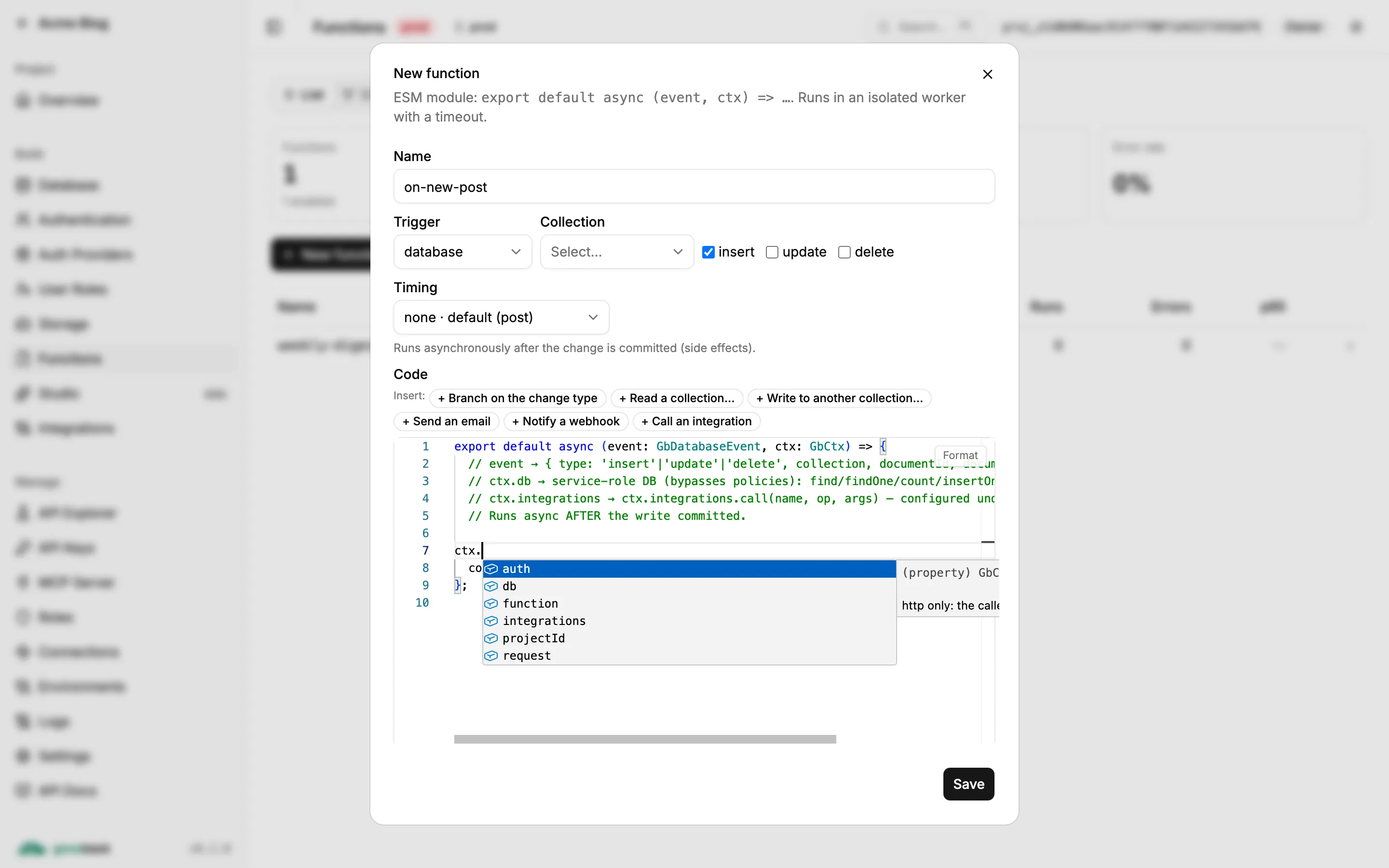Click the Format code button
The height and width of the screenshot is (868, 1389).
(x=960, y=455)
